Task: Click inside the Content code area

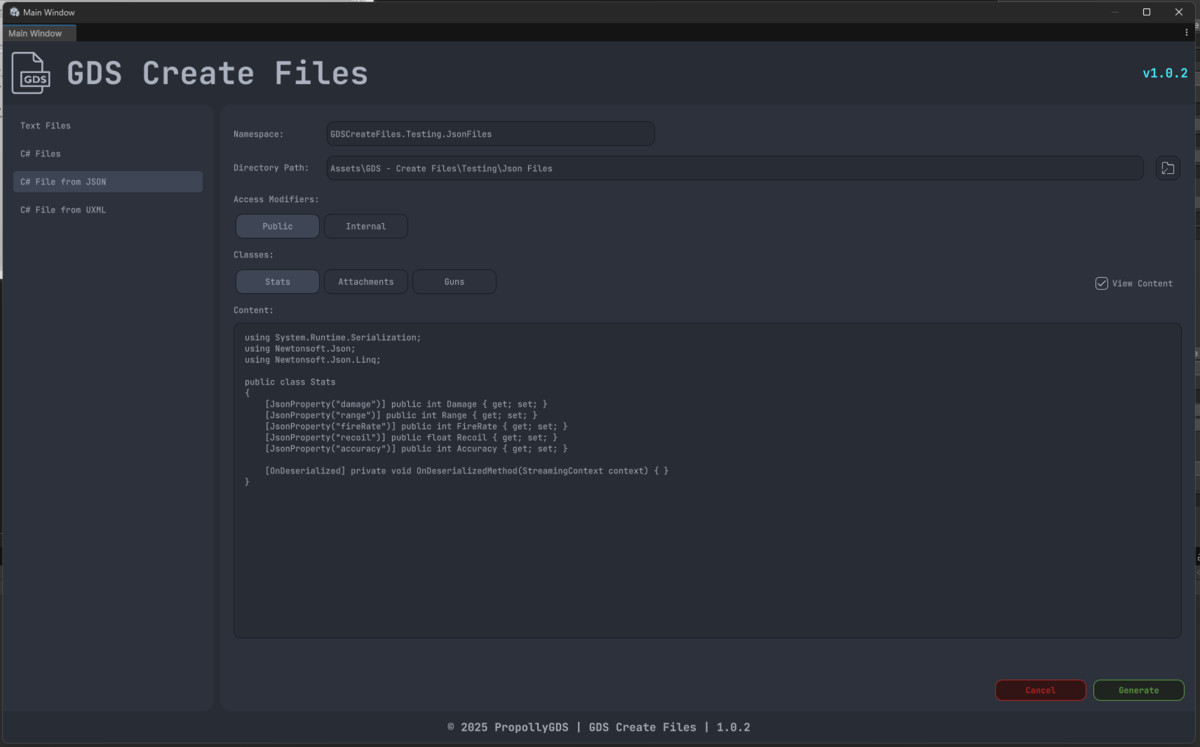Action: [707, 480]
